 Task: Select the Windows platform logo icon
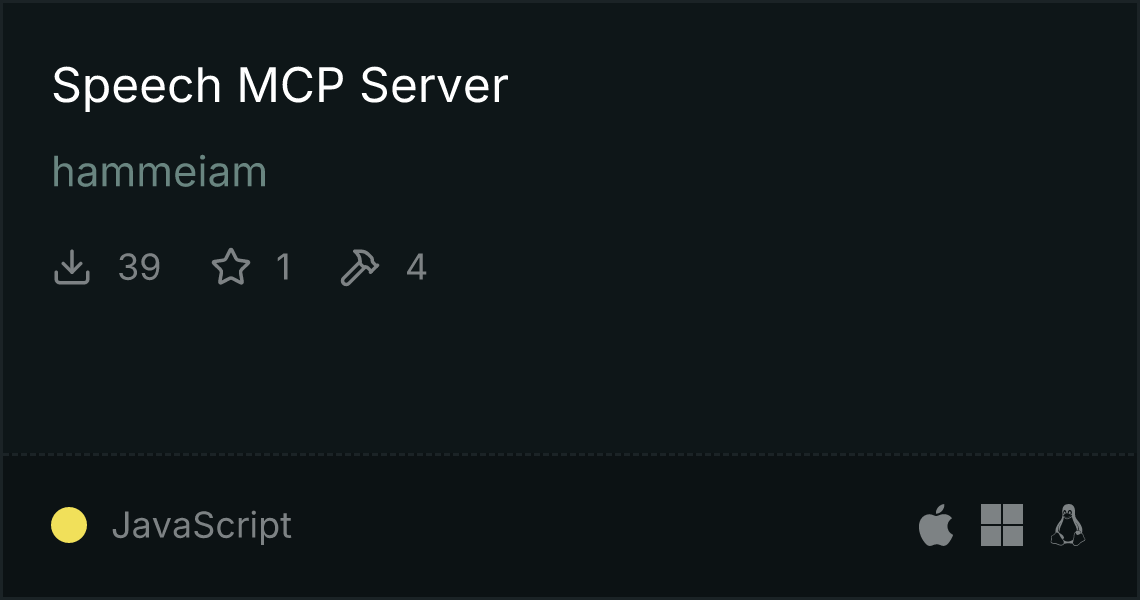tap(1002, 525)
